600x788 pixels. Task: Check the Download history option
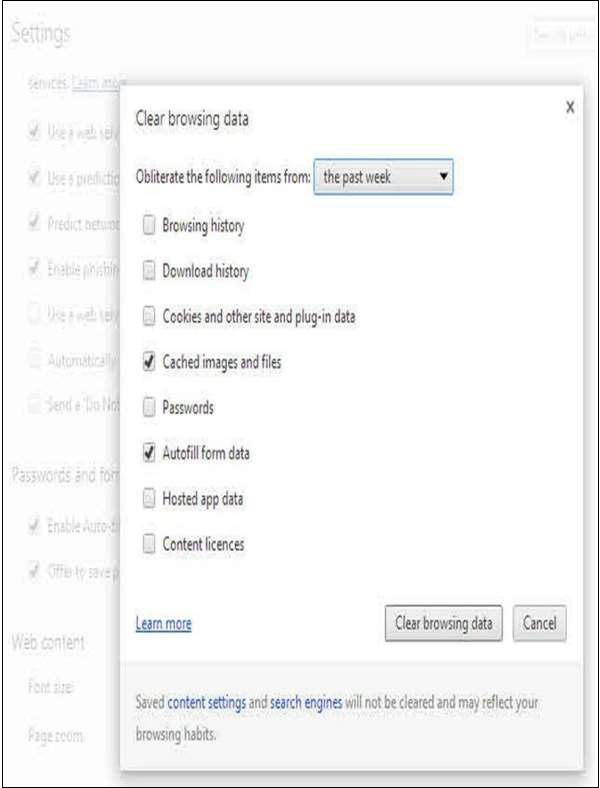pyautogui.click(x=149, y=271)
